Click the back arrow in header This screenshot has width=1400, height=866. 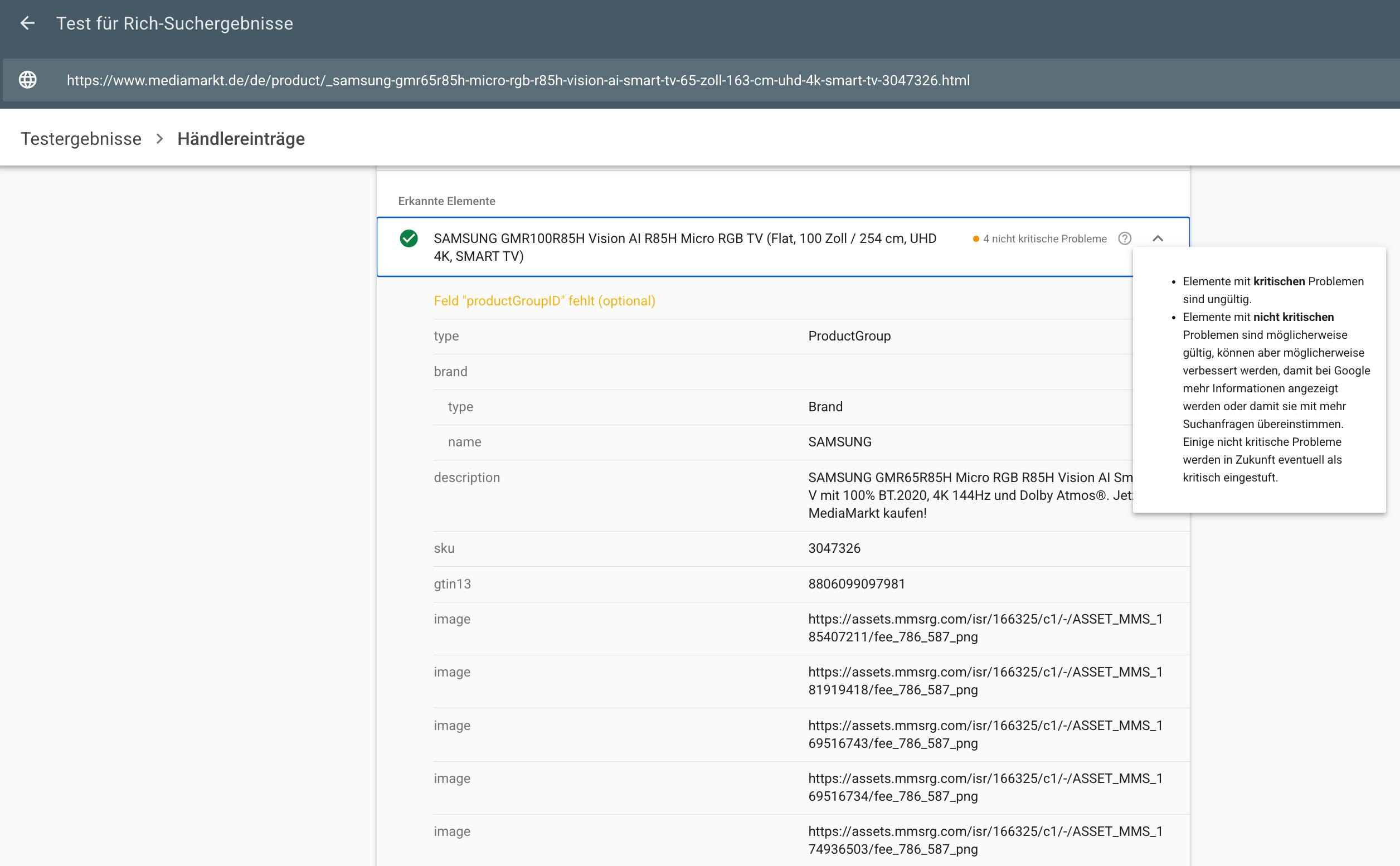pyautogui.click(x=27, y=23)
